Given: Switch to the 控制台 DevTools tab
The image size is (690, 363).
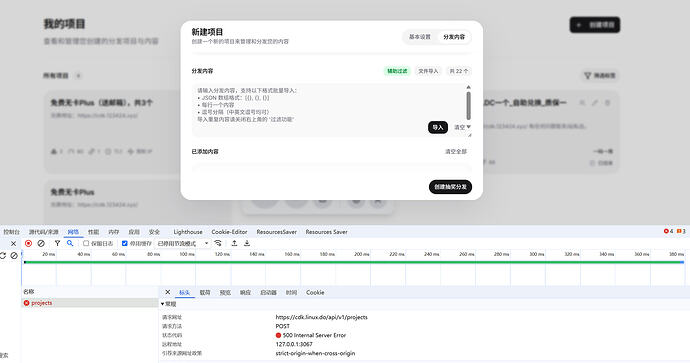Looking at the screenshot, I should pos(11,232).
